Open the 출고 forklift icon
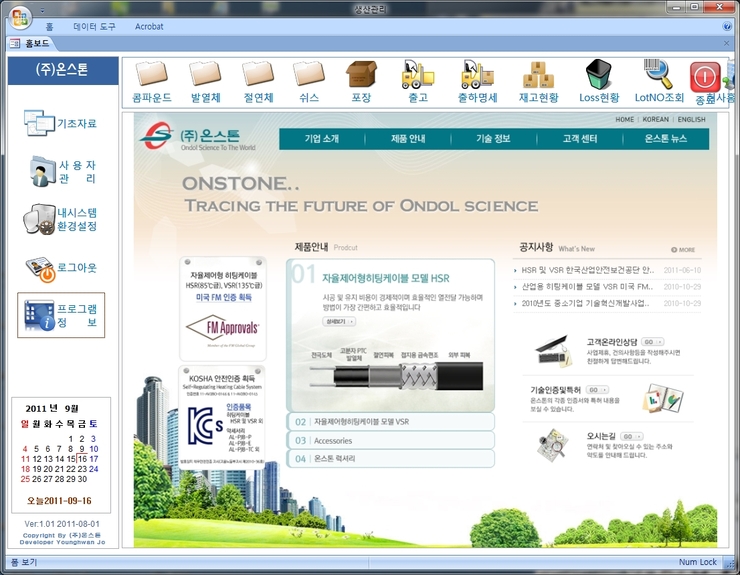This screenshot has height=575, width=740. [x=418, y=75]
